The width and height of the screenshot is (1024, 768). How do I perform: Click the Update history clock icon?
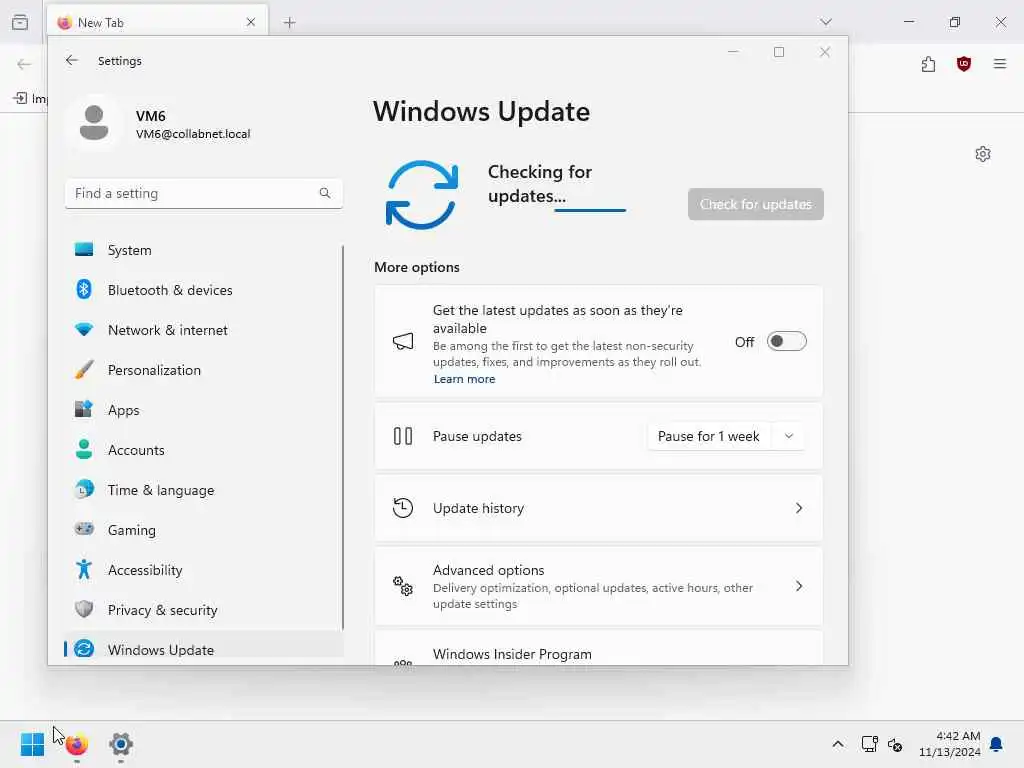(x=403, y=507)
